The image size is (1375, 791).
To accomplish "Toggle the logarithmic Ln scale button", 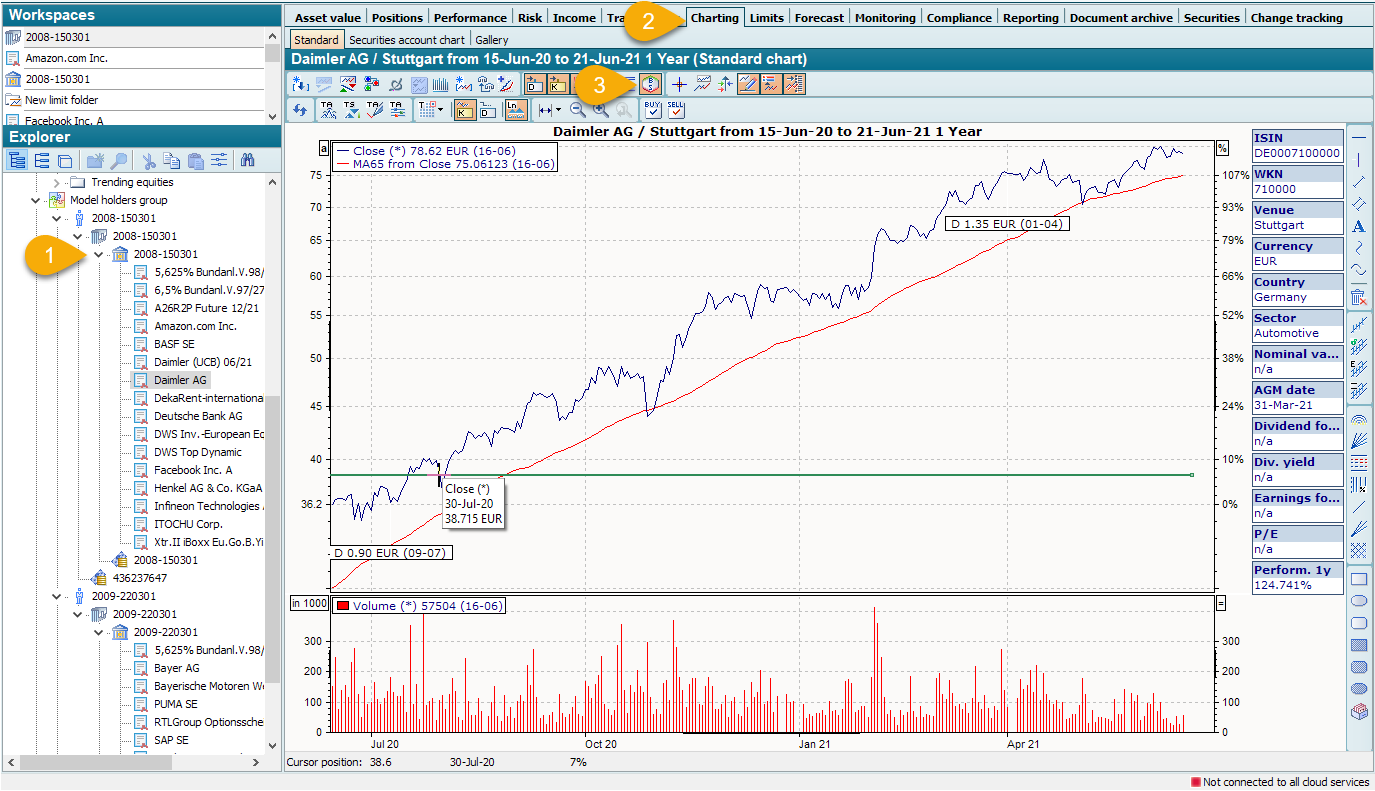I will click(515, 110).
